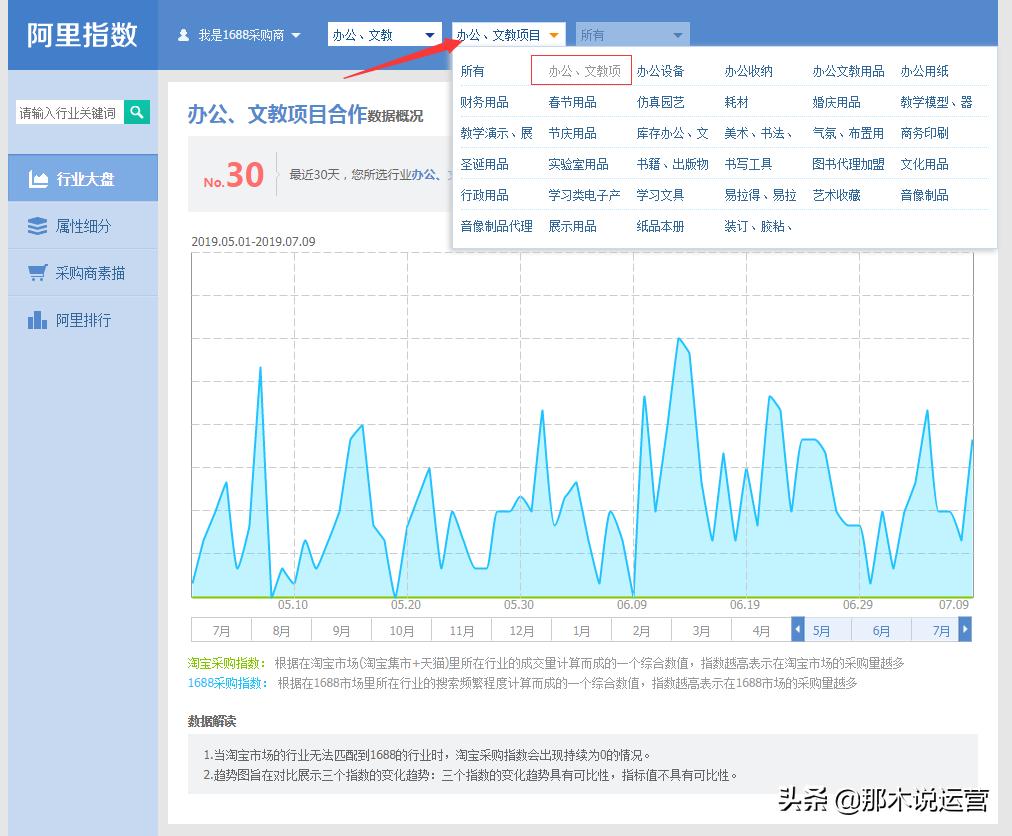Click the green search magnifier icon
Image resolution: width=1012 pixels, height=836 pixels.
tap(137, 113)
